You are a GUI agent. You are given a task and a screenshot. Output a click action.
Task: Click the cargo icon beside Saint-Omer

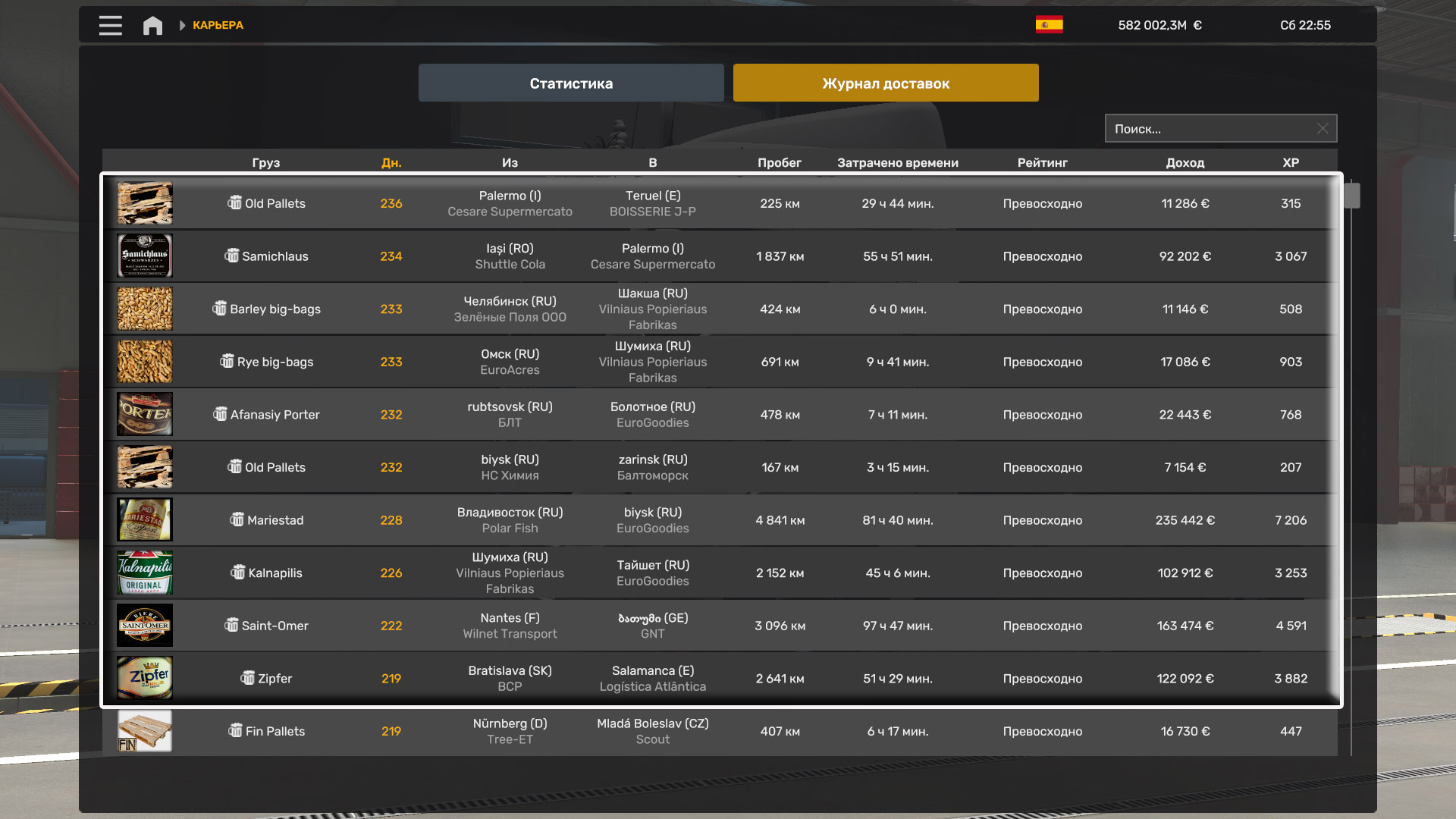point(231,625)
